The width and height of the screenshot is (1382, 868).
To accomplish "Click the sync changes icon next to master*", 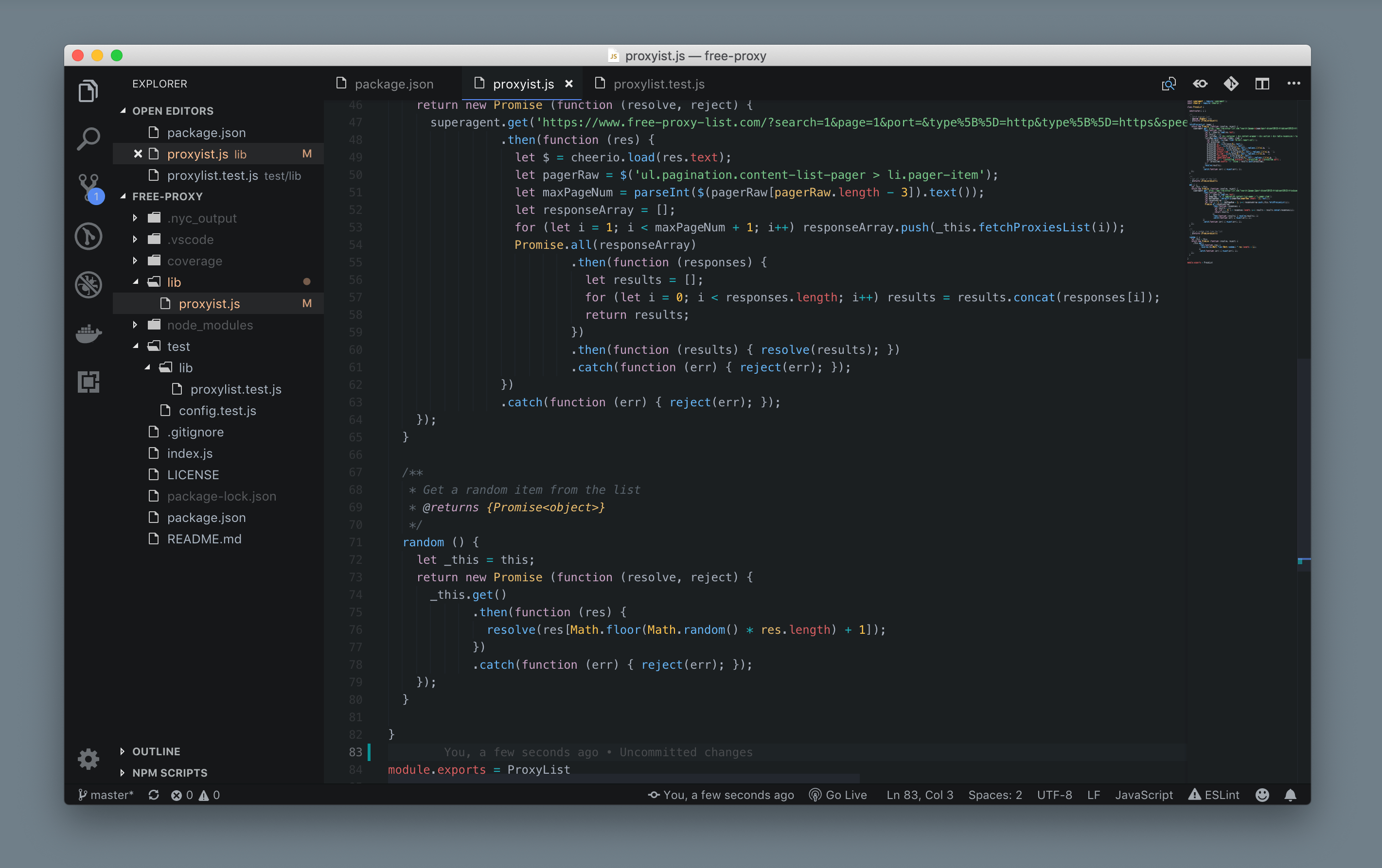I will coord(153,795).
